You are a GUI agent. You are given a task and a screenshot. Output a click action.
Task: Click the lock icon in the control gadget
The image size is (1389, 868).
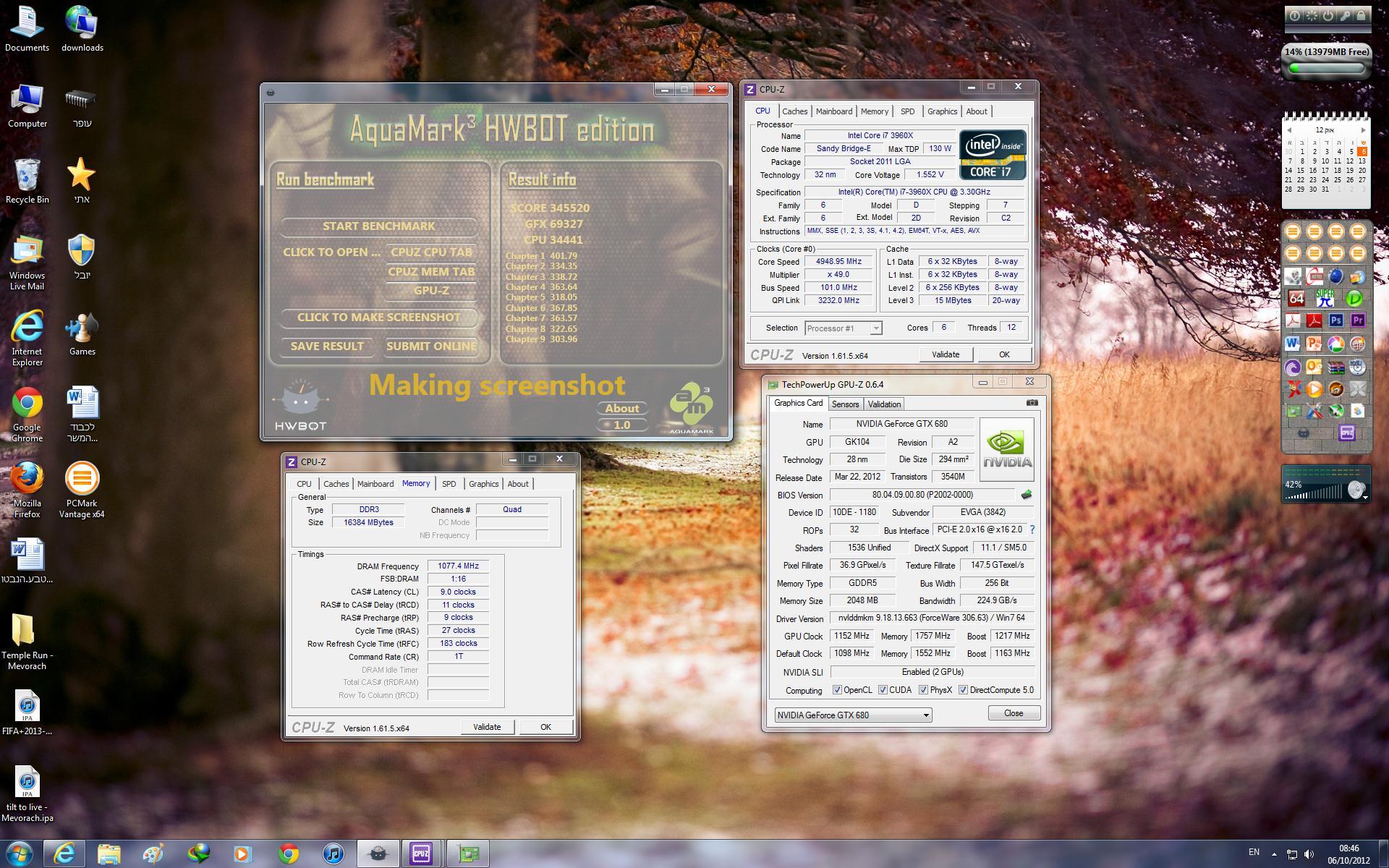(1361, 15)
